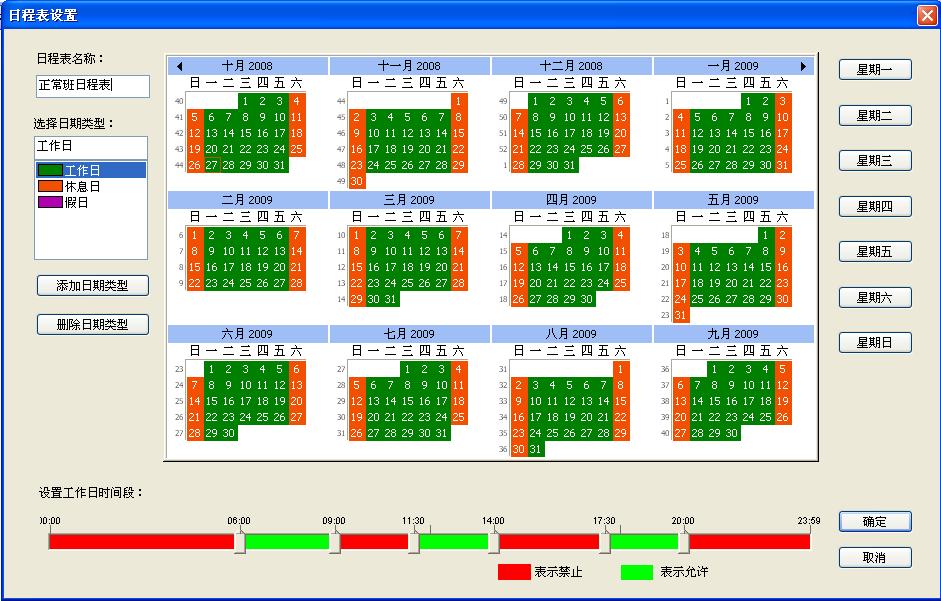Viewport: 941px width, 601px height.
Task: Select the orange 休息日 date type
Action: (82, 186)
